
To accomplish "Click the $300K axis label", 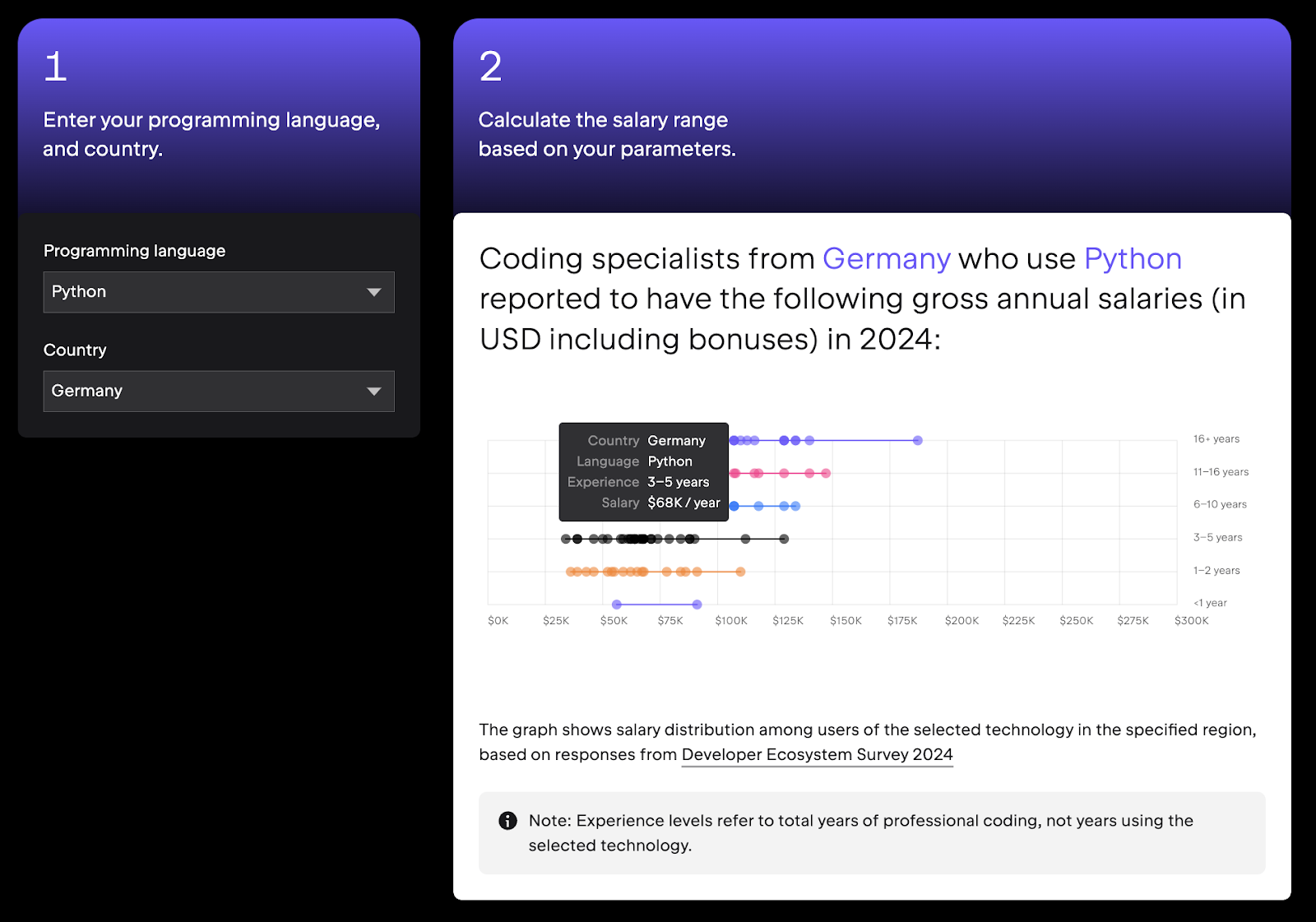I will coord(1192,621).
